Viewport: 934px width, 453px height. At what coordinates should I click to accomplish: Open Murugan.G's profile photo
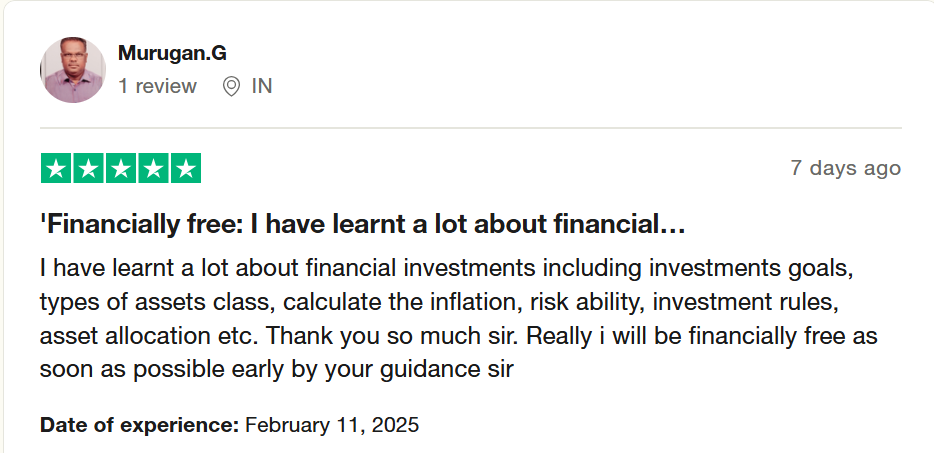pos(72,70)
